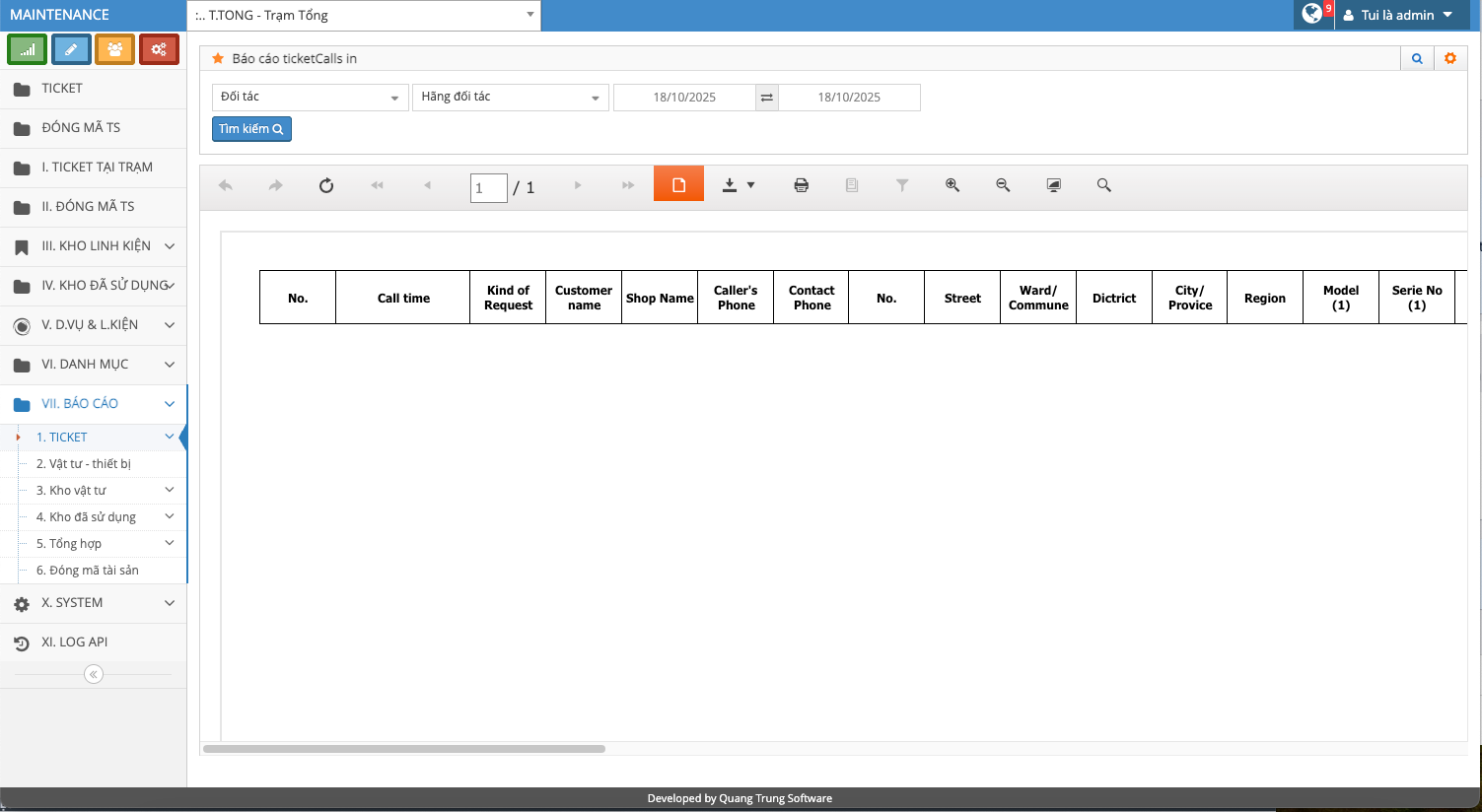Click the refresh report icon in toolbar
The image size is (1482, 812).
pyautogui.click(x=326, y=185)
